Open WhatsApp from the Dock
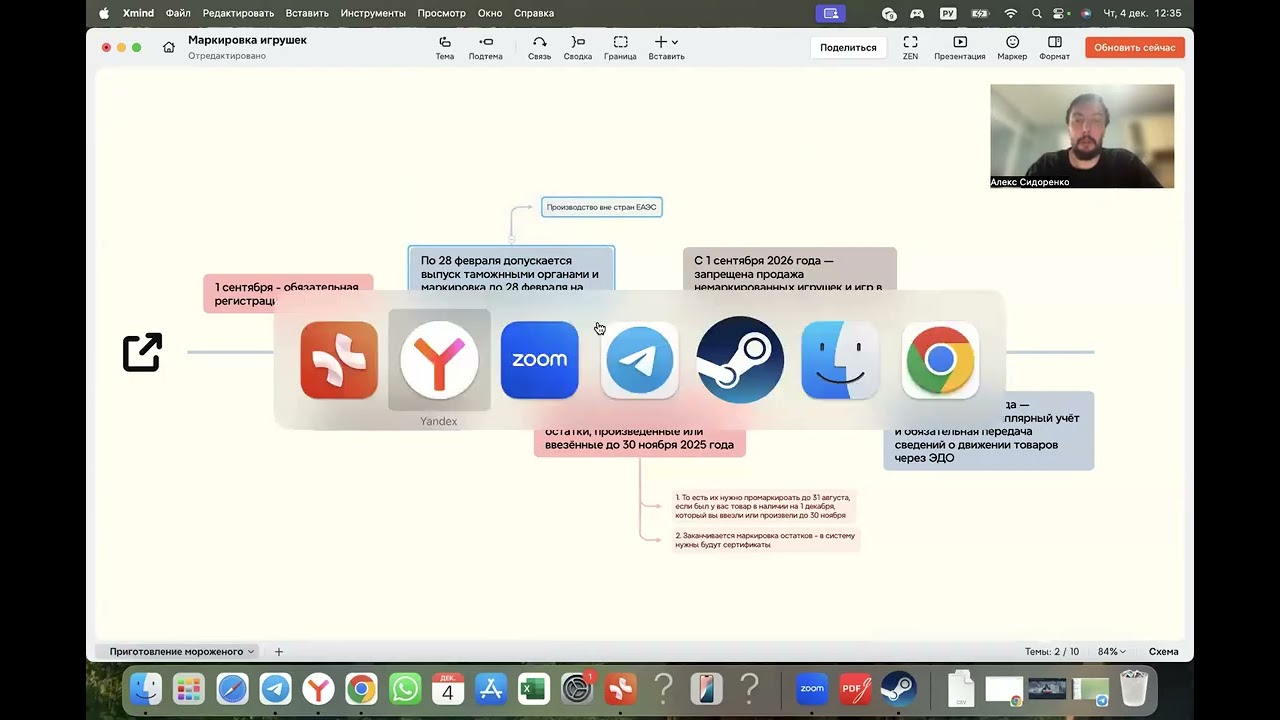This screenshot has width=1280, height=720. pos(405,689)
